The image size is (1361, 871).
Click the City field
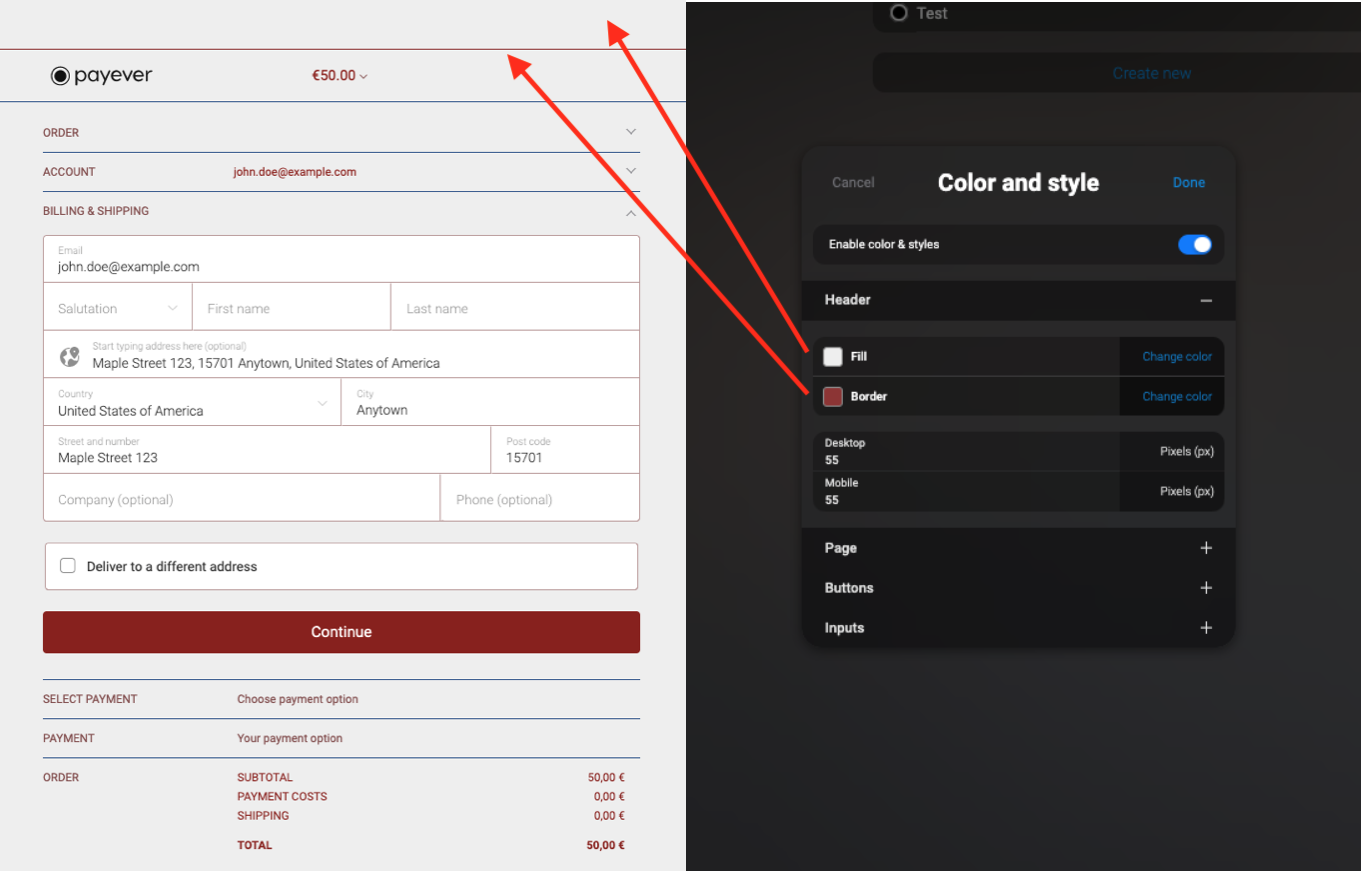[490, 402]
